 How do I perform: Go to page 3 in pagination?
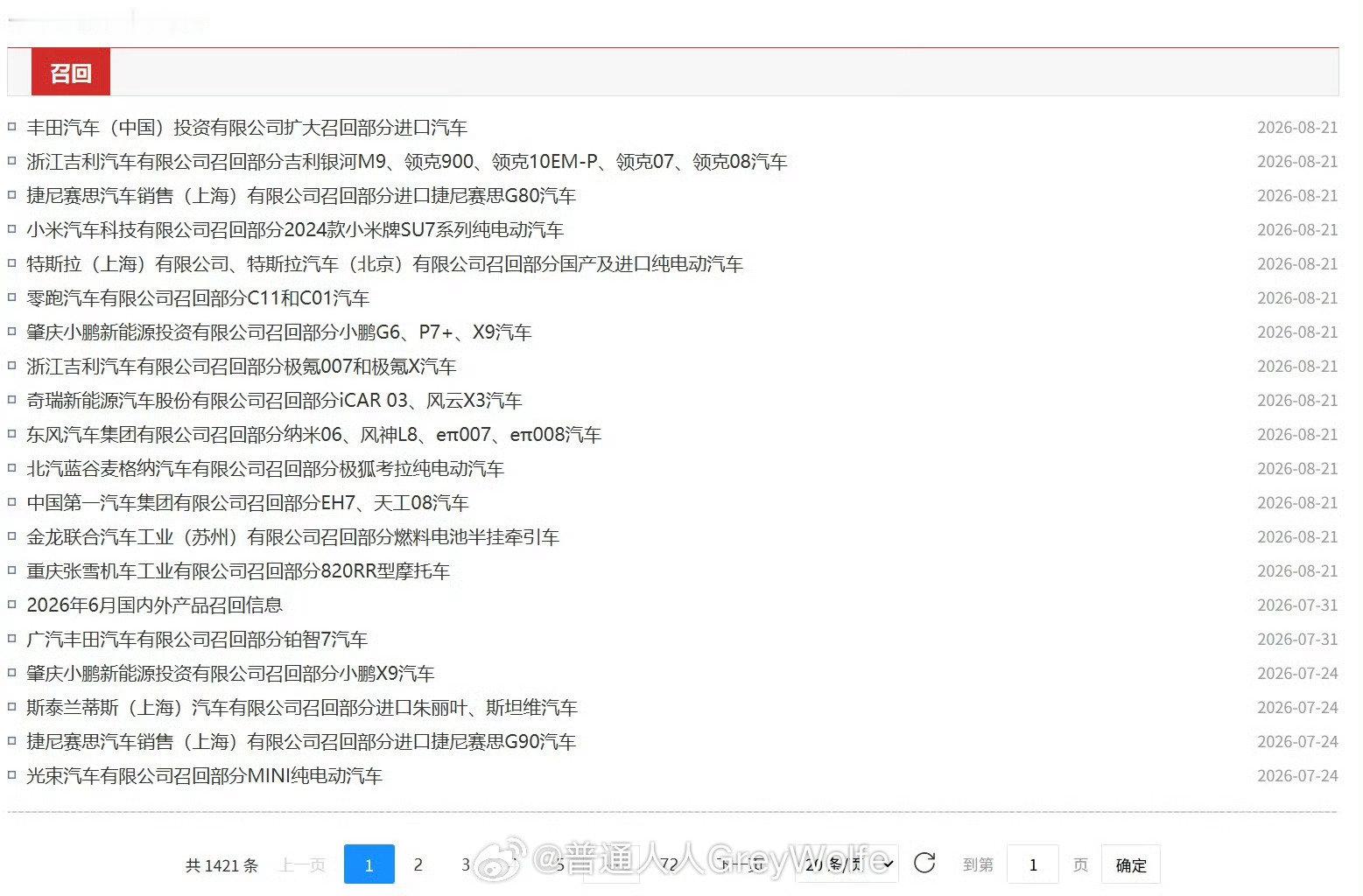[466, 864]
